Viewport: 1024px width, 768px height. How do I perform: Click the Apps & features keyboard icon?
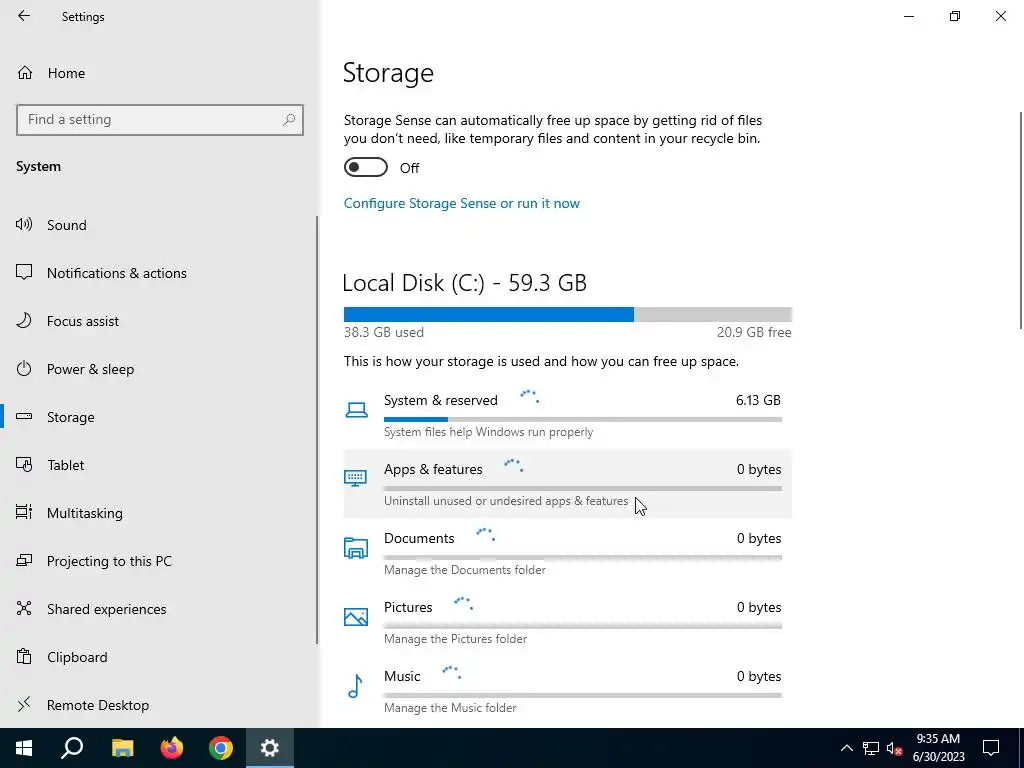pos(356,479)
